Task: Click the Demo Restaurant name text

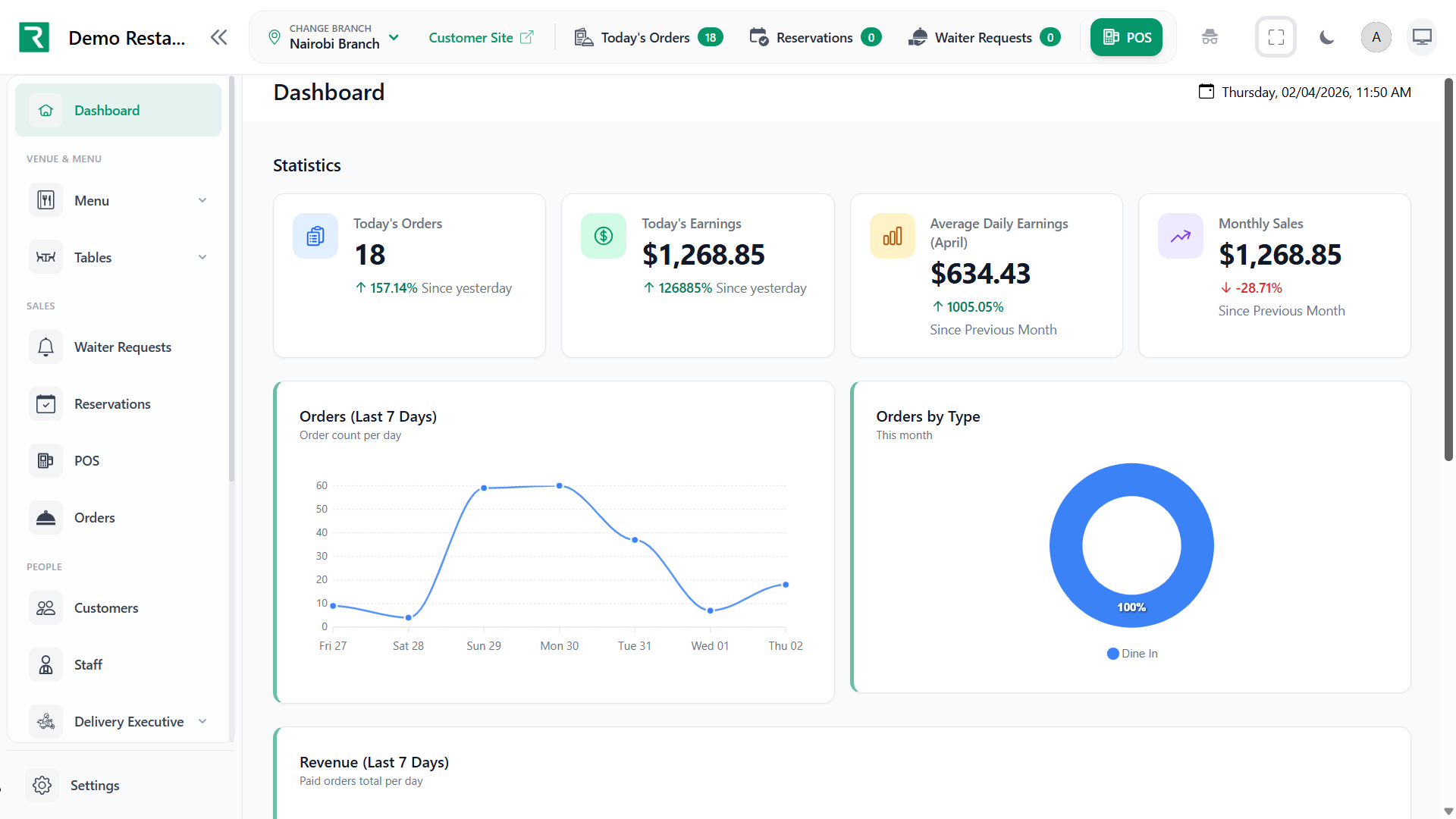Action: pos(127,38)
